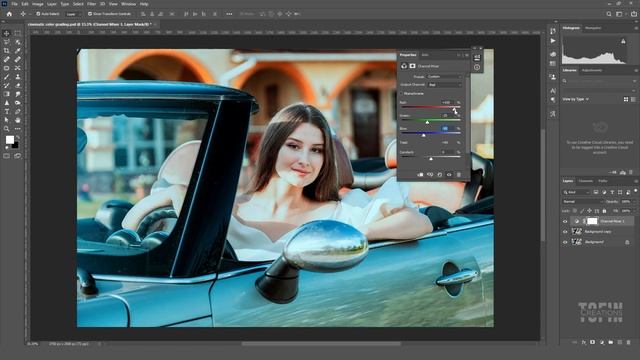
Task: Go to the Home screen icon
Action: (x=9, y=14)
